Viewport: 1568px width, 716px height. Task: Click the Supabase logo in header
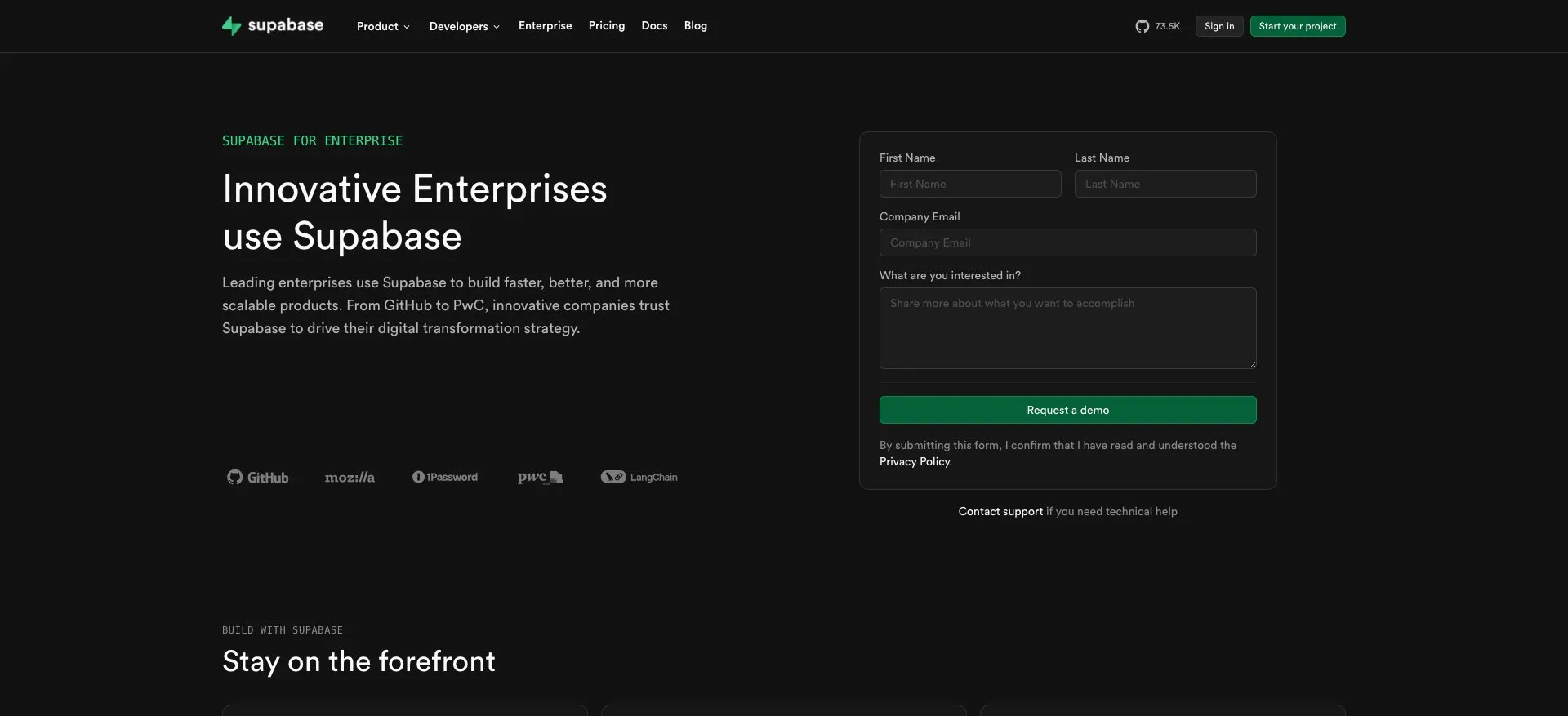[x=273, y=25]
